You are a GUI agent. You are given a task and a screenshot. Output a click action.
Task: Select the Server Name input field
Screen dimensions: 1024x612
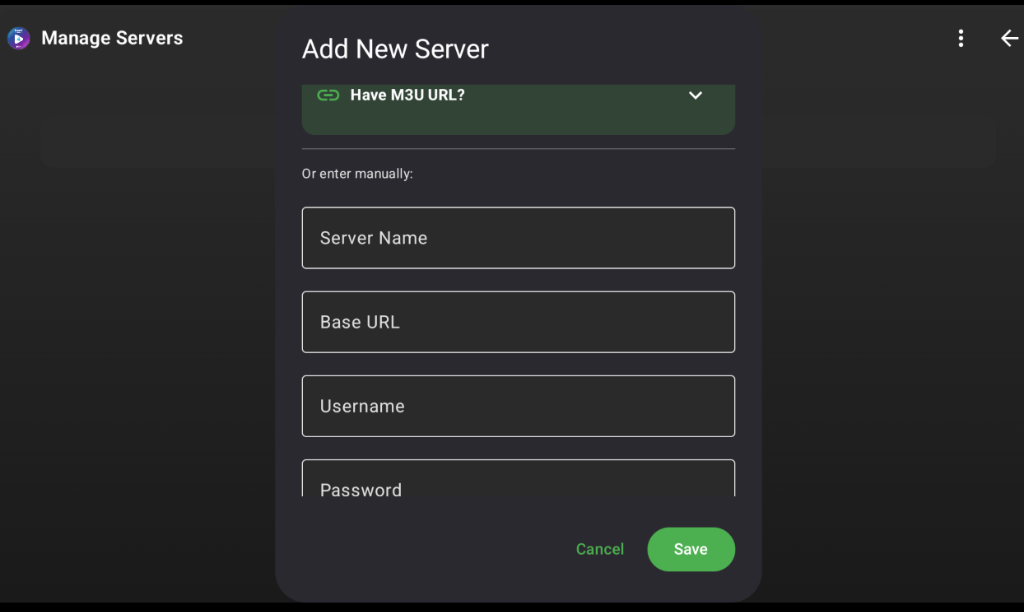[x=518, y=238]
